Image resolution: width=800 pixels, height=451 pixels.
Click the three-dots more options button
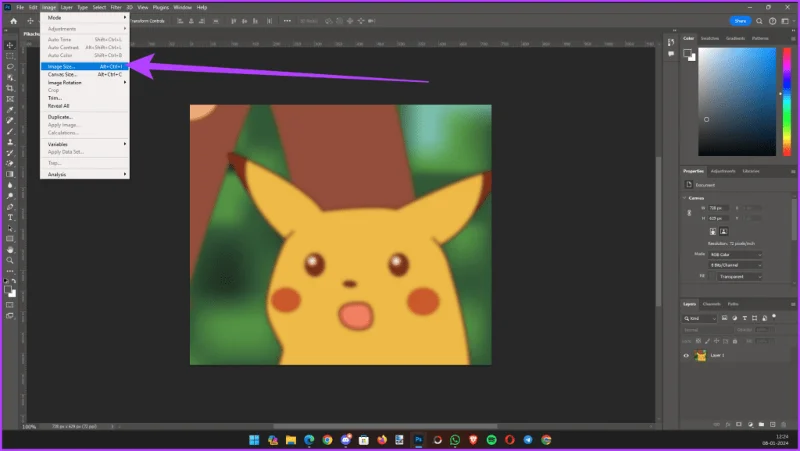pos(287,21)
